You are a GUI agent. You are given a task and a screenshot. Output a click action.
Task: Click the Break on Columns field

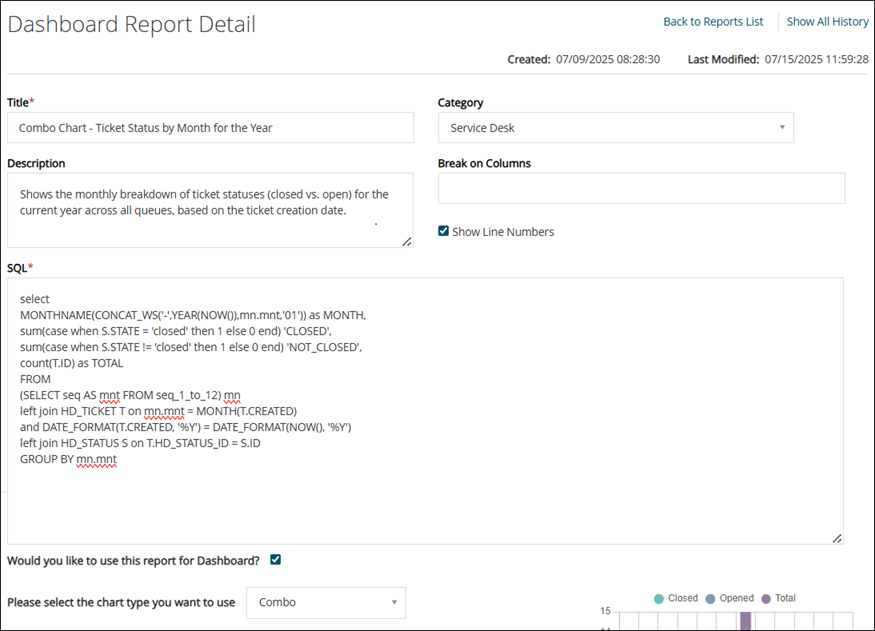pyautogui.click(x=641, y=188)
